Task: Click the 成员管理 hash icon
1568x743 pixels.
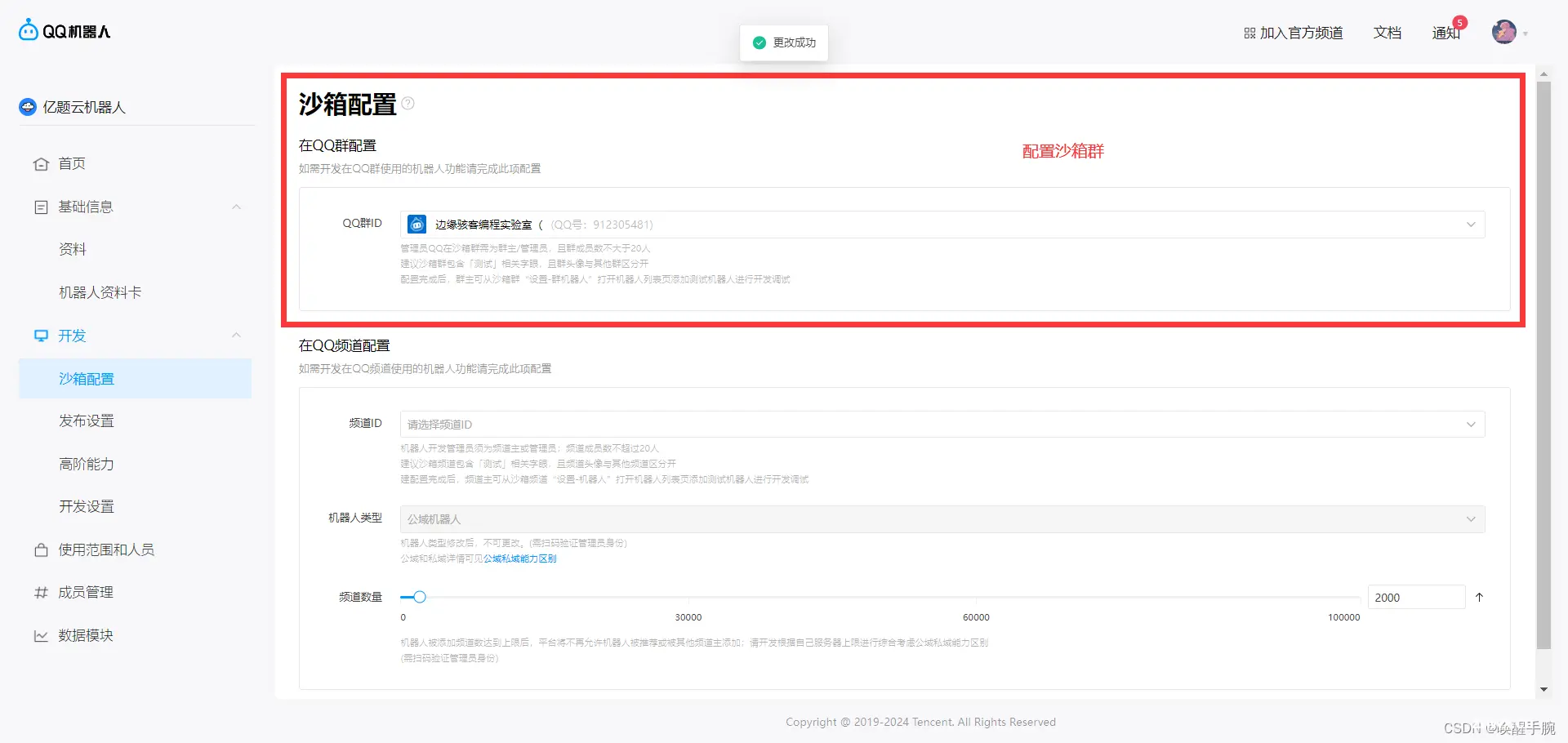Action: 41,593
